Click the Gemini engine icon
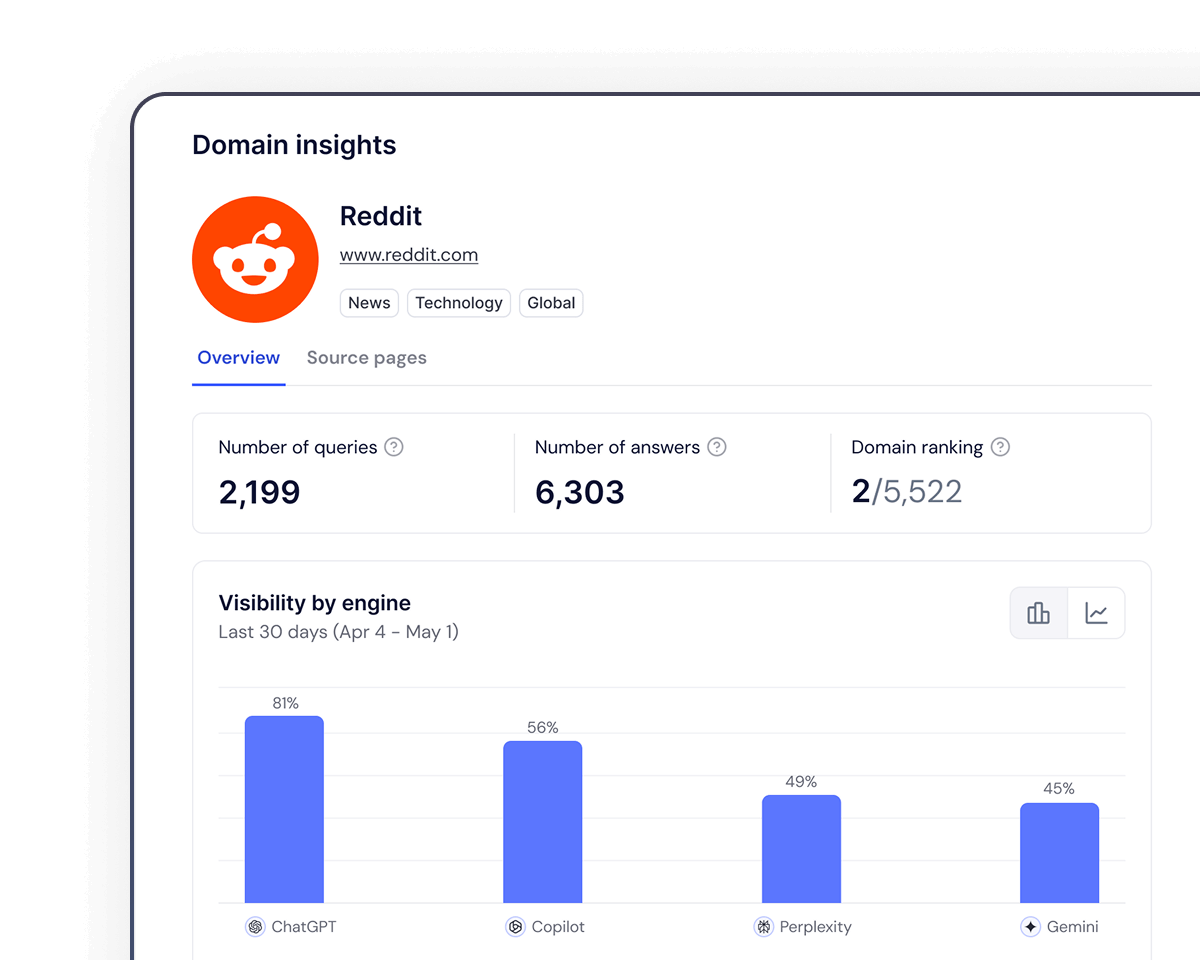Viewport: 1200px width, 960px height. pos(1031,927)
